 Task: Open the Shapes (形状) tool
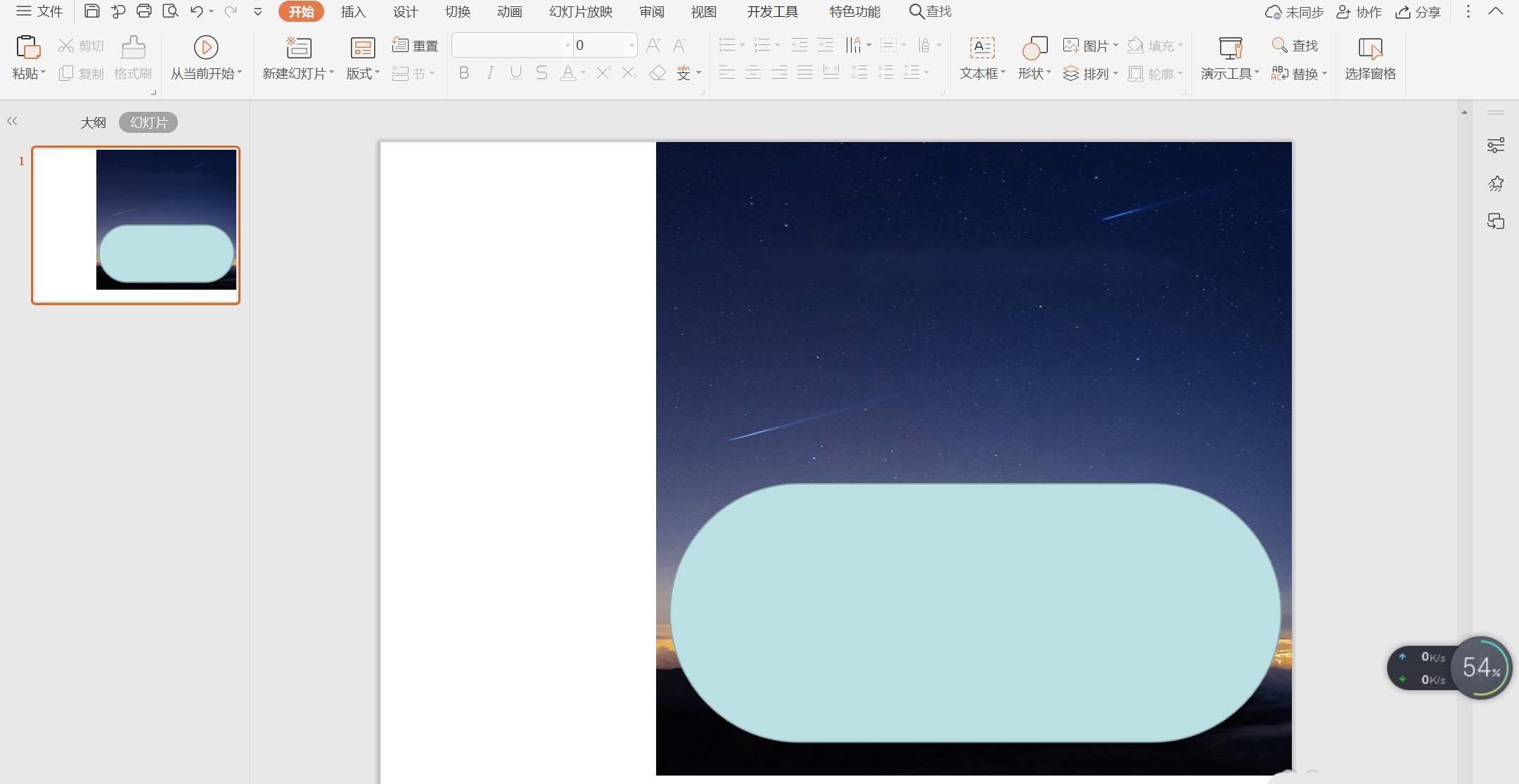[1034, 48]
